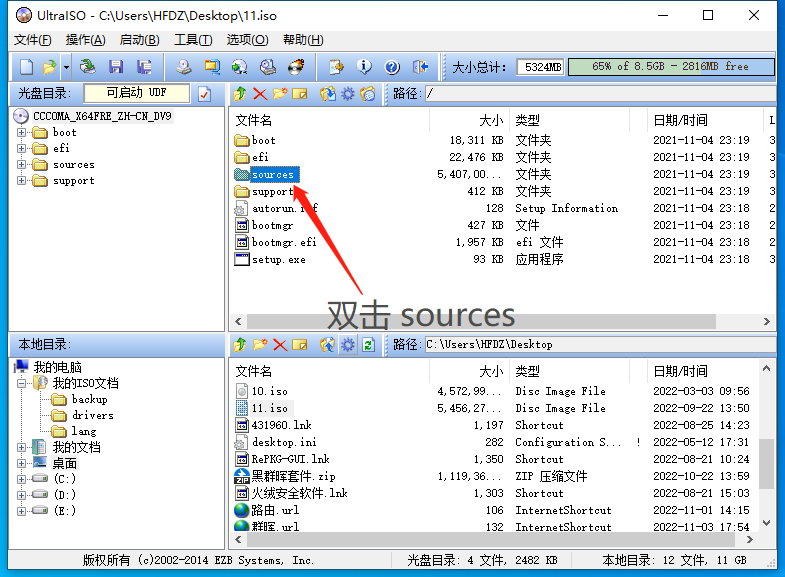The height and width of the screenshot is (577, 785).
Task: Click the Save As multiple-floppies icon
Action: (x=144, y=67)
